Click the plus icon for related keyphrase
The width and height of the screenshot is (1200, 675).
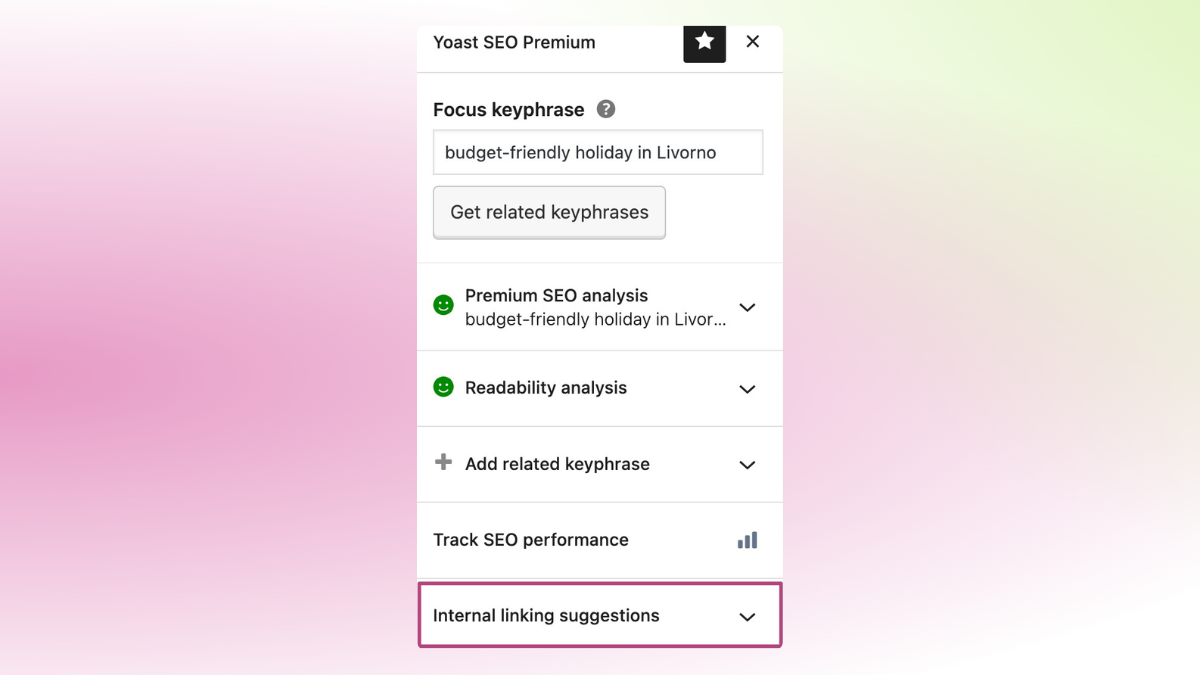click(443, 462)
